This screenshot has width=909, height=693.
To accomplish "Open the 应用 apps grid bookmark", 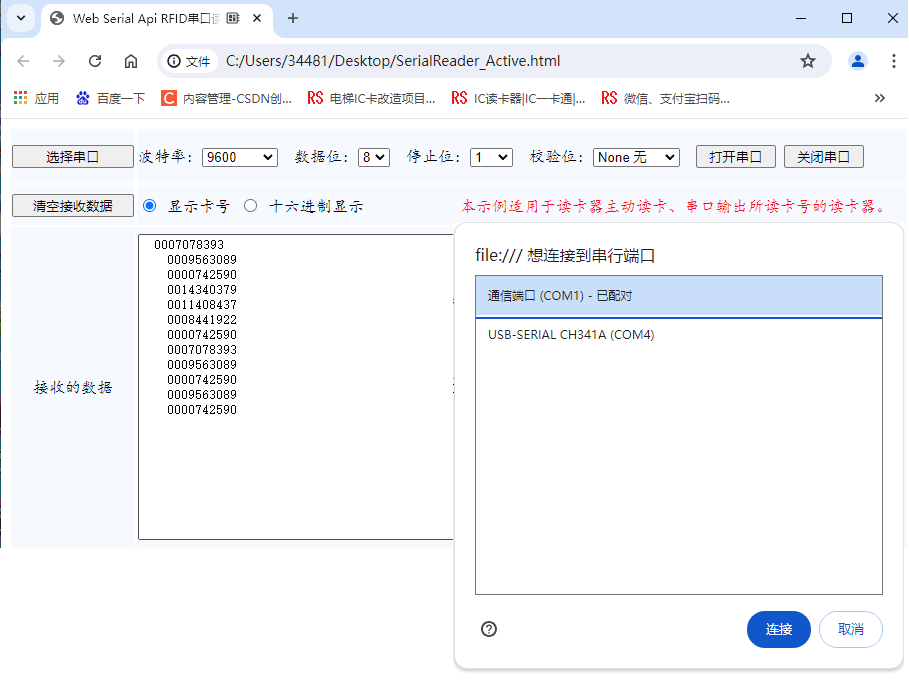I will 36,98.
